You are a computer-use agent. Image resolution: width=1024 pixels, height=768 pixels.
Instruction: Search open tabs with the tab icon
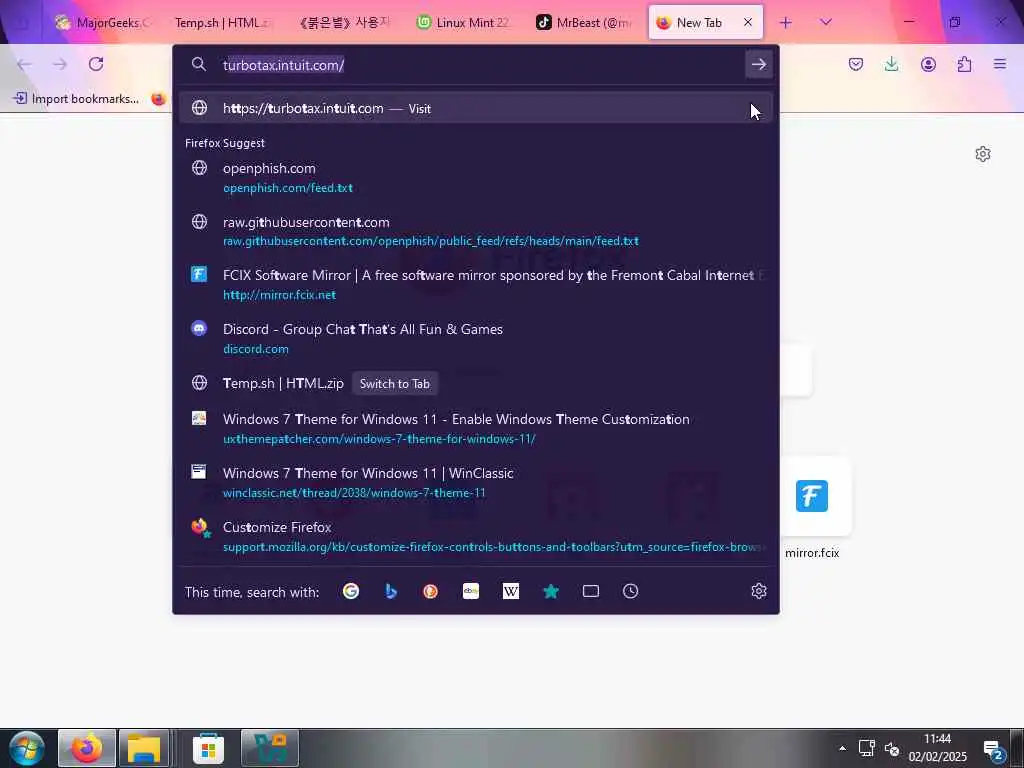[x=590, y=591]
